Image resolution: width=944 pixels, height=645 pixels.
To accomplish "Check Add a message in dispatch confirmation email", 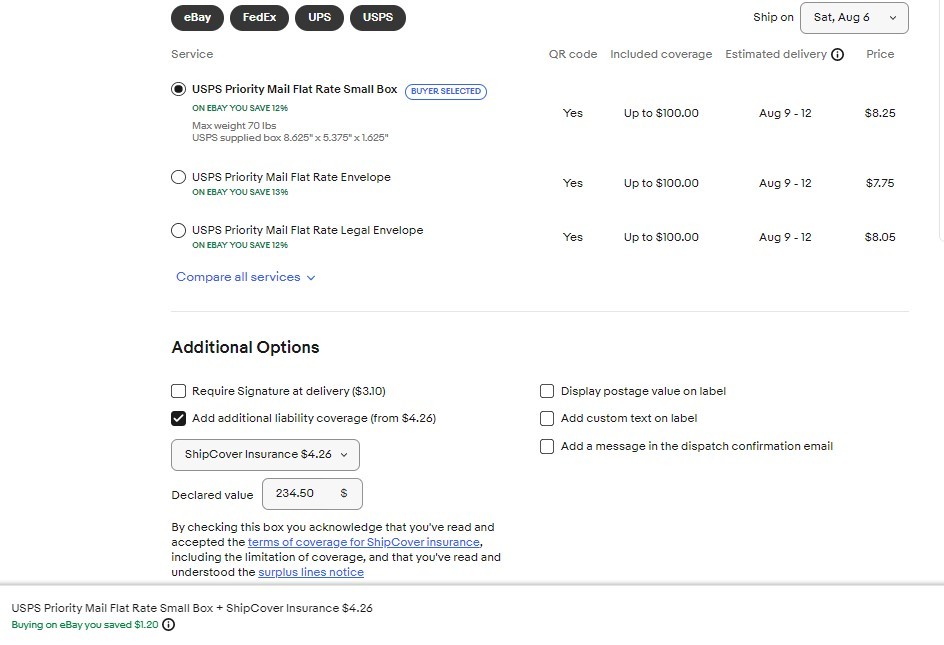I will pyautogui.click(x=547, y=446).
